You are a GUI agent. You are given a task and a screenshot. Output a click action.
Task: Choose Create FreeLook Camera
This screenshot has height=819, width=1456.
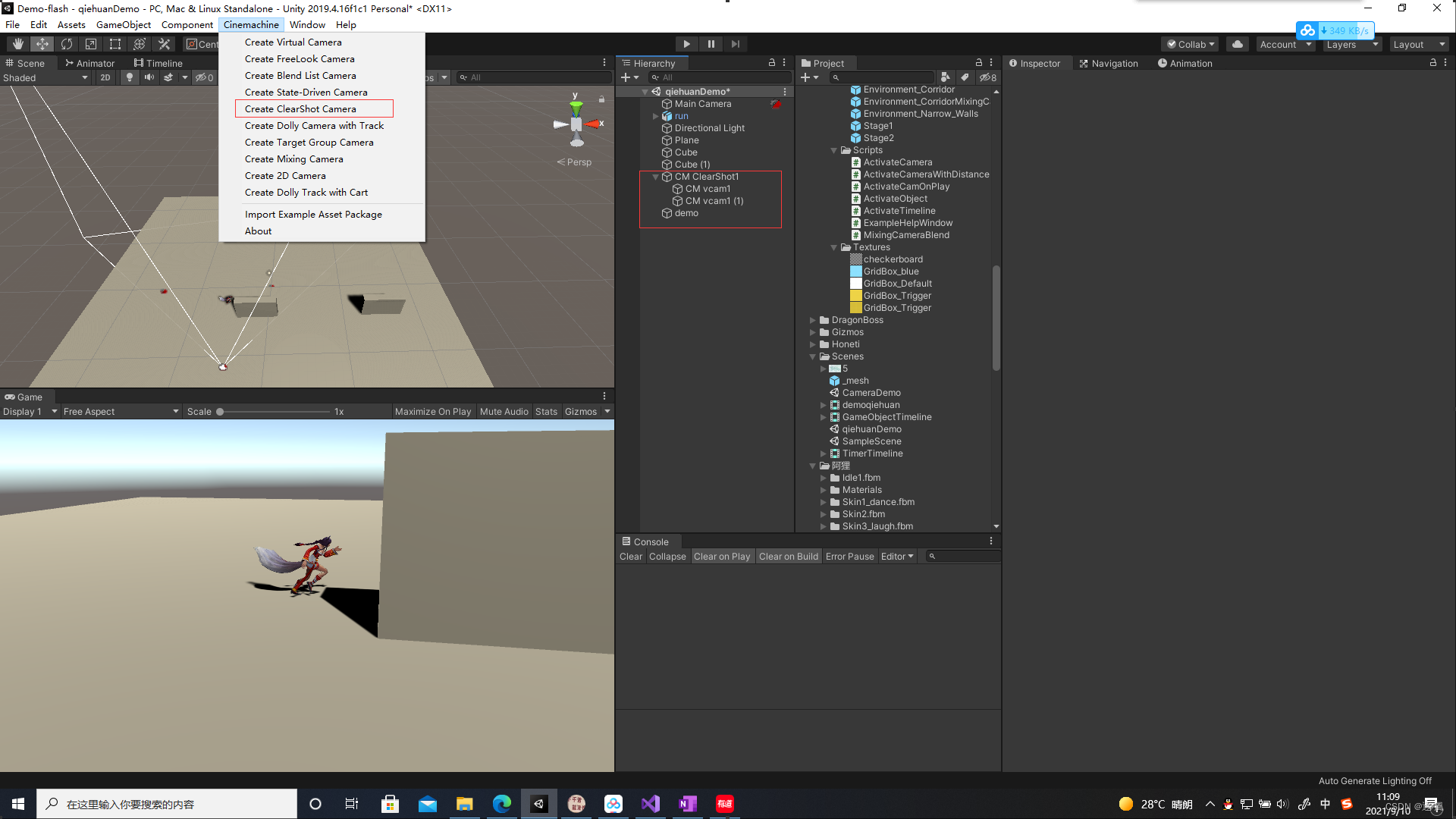pyautogui.click(x=300, y=58)
